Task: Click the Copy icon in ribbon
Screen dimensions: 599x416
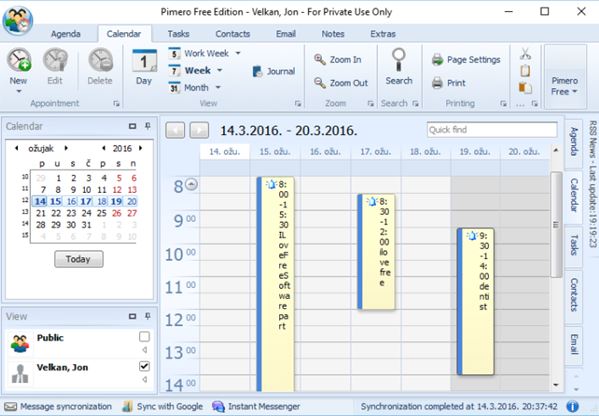Action: pos(526,71)
